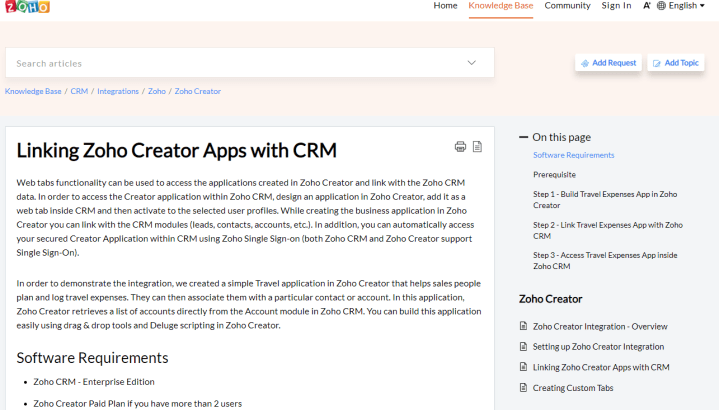Open the CRM breadcrumb link
This screenshot has height=410, width=719.
pos(79,91)
